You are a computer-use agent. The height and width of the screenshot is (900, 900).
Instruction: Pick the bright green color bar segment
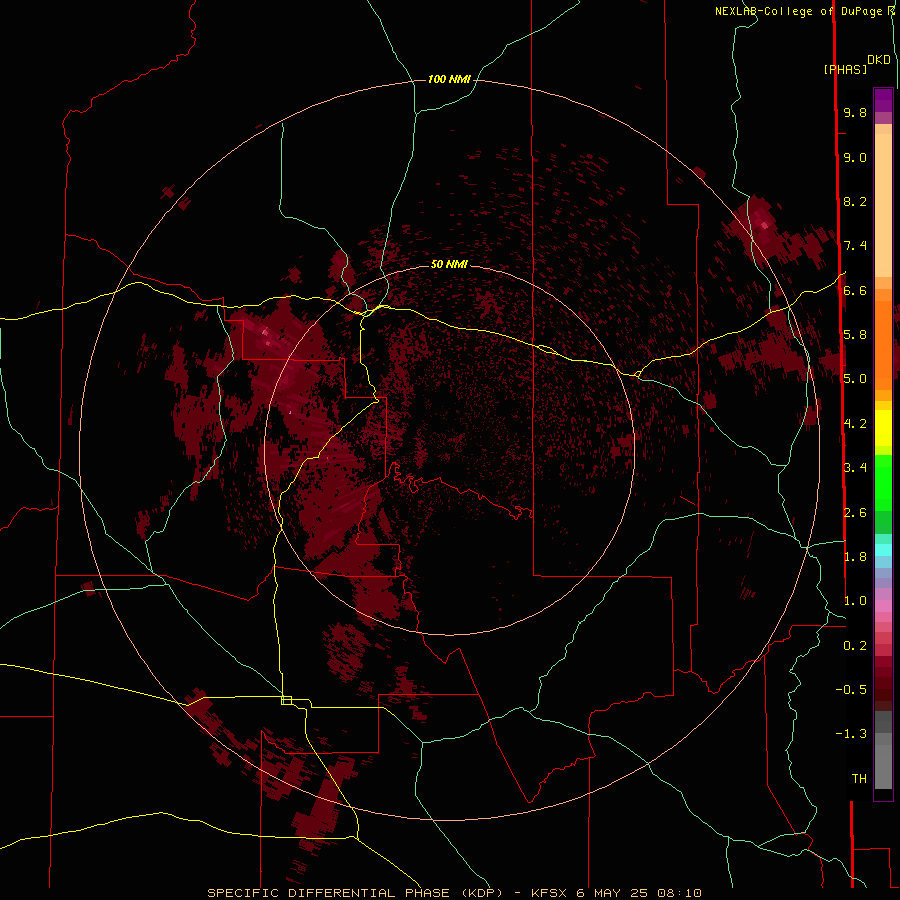click(x=883, y=482)
